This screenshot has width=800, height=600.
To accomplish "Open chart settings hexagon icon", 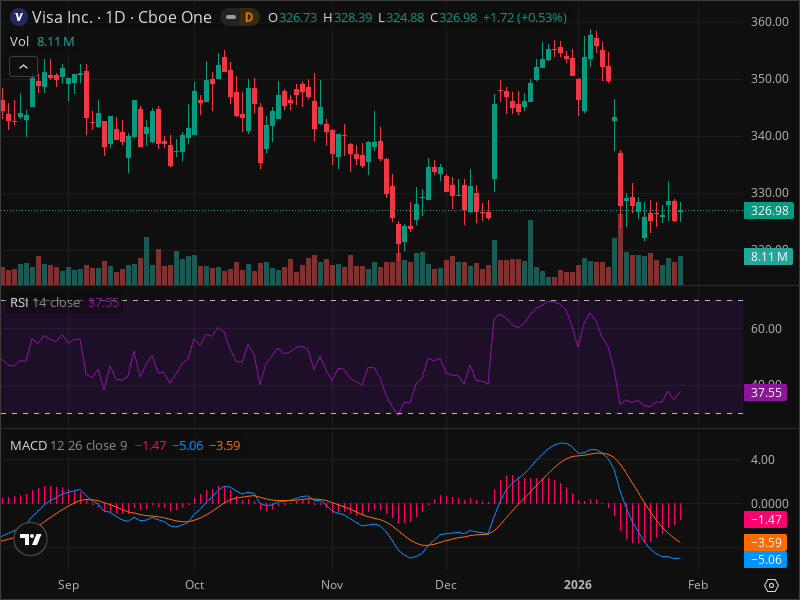I will pos(771,585).
